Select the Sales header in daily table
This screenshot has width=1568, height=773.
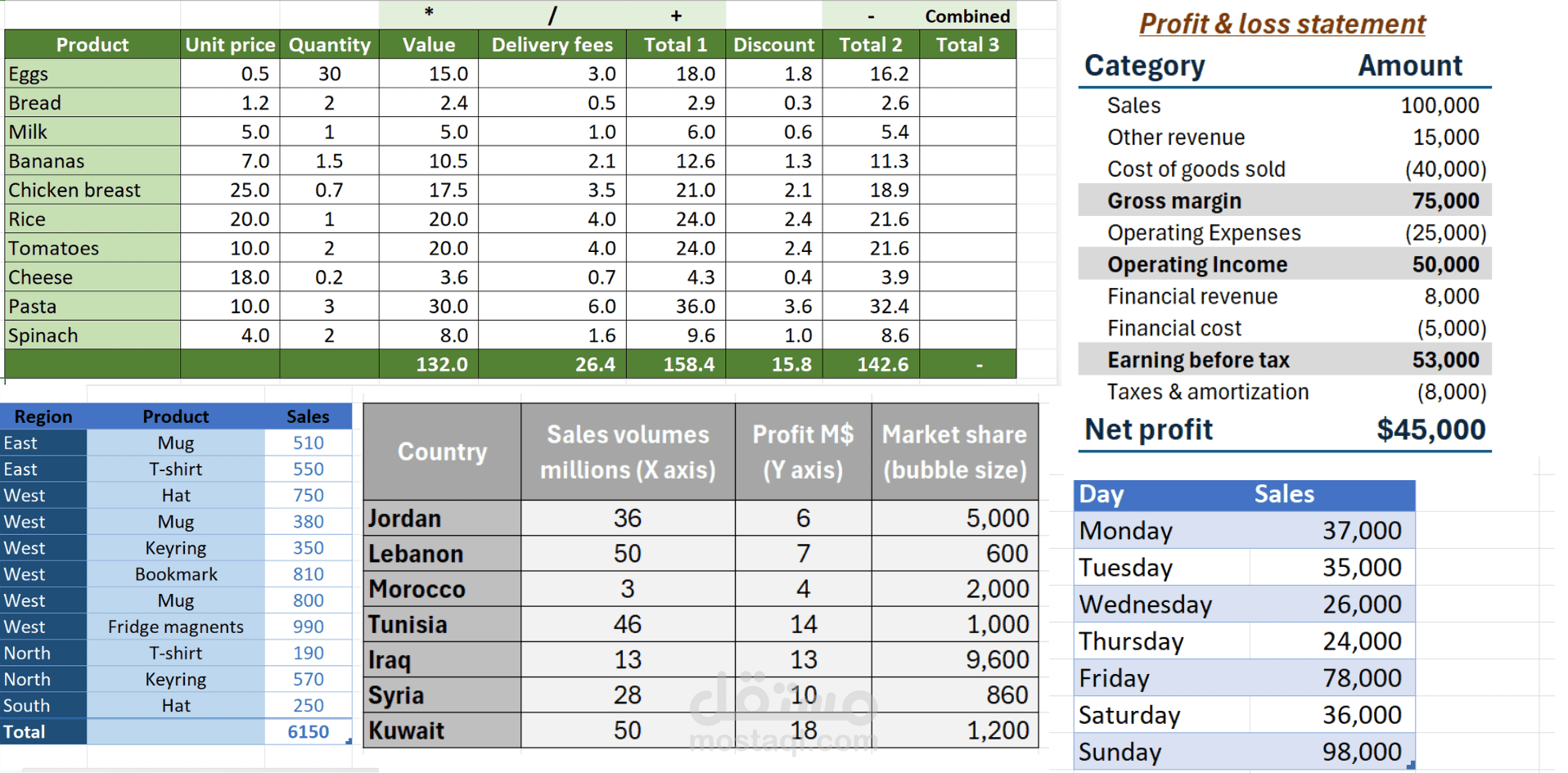pos(1284,494)
